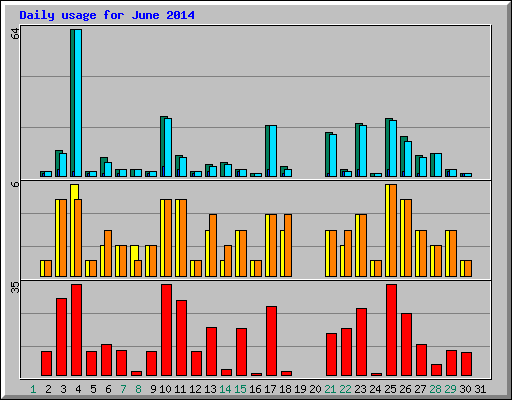Screen dimensions: 512x400
Task: Select the red bar for day 26
Action: tap(407, 344)
